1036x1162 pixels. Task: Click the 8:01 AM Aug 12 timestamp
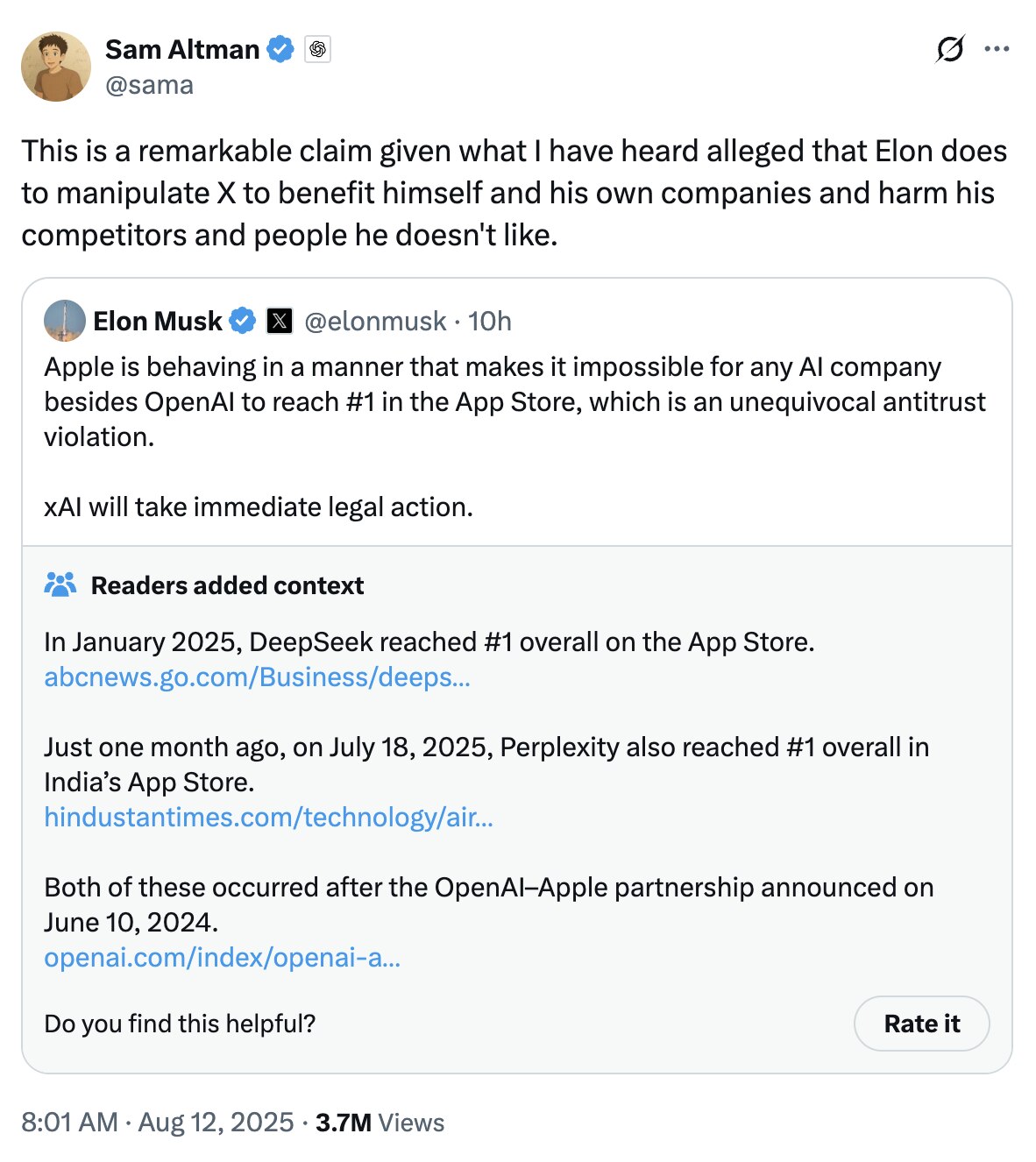(x=157, y=1123)
